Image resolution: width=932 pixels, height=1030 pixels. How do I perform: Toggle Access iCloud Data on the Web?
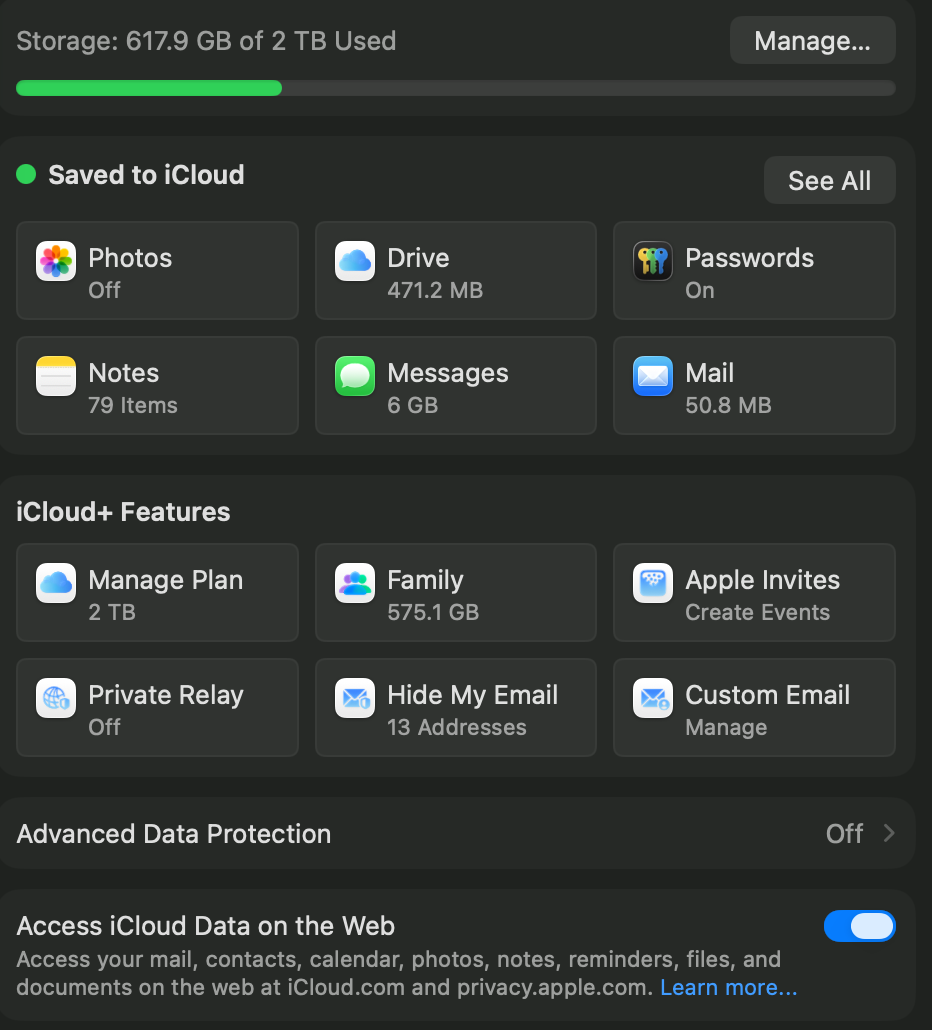click(x=859, y=926)
